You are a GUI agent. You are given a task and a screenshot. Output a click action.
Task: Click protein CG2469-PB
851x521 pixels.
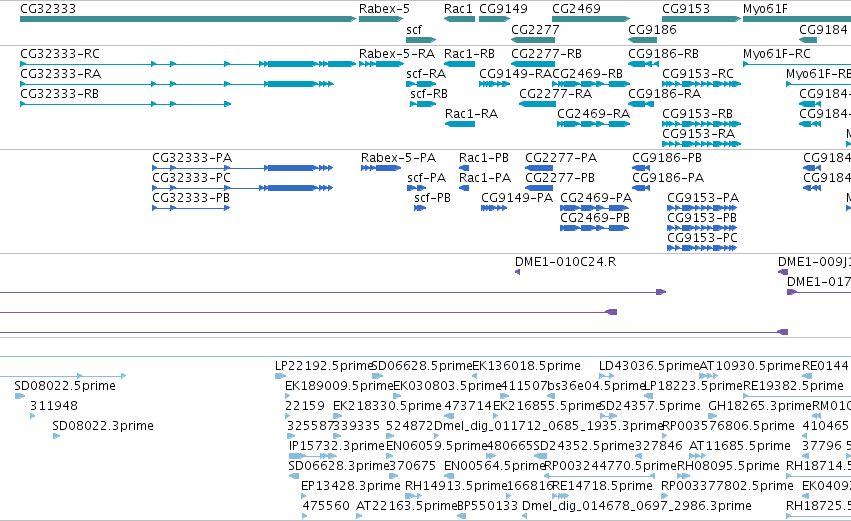pyautogui.click(x=595, y=218)
